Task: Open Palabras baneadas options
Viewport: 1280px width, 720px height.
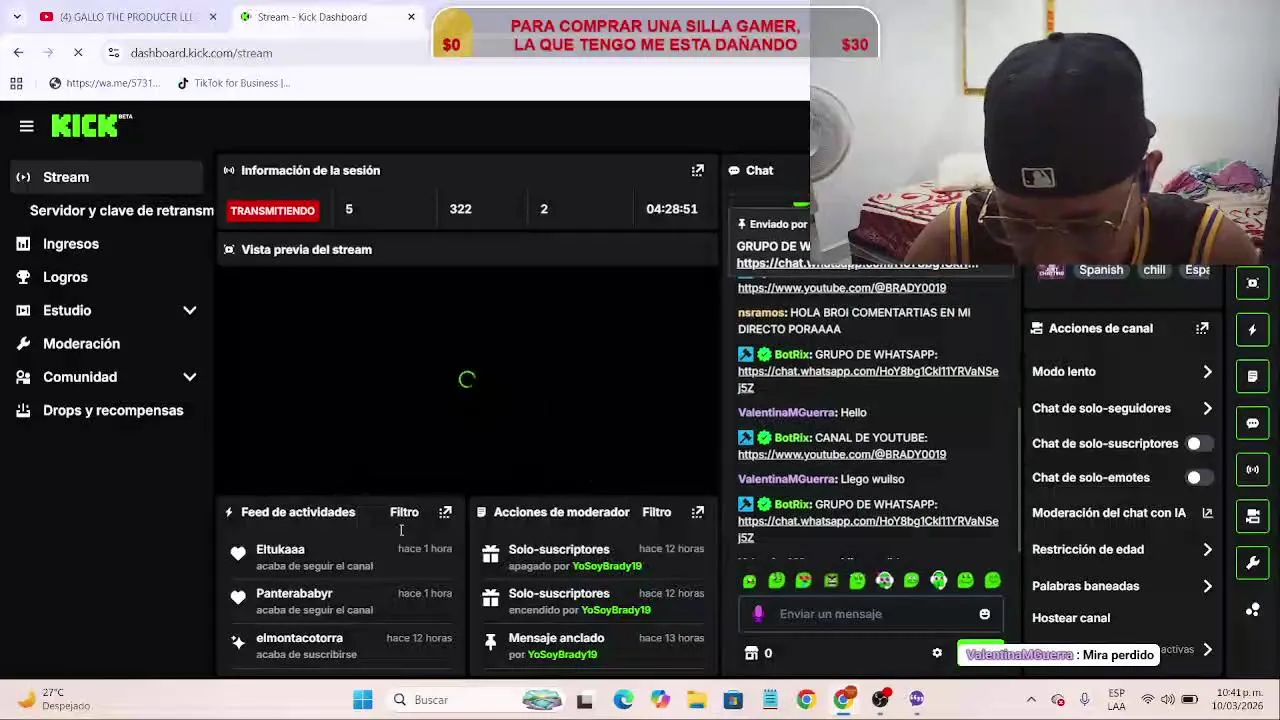Action: point(1122,586)
